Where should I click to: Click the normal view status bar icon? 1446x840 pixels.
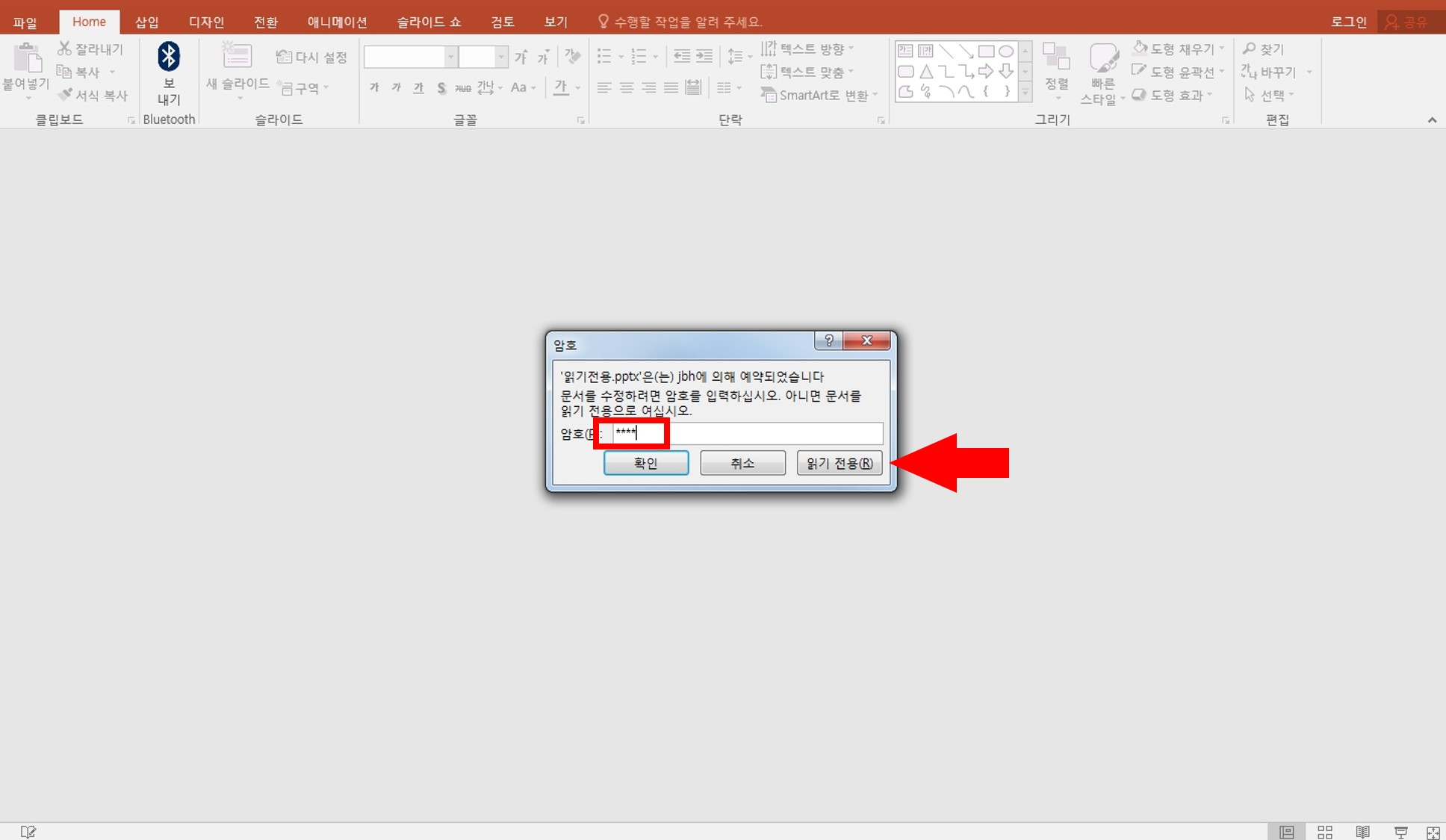(x=1286, y=832)
